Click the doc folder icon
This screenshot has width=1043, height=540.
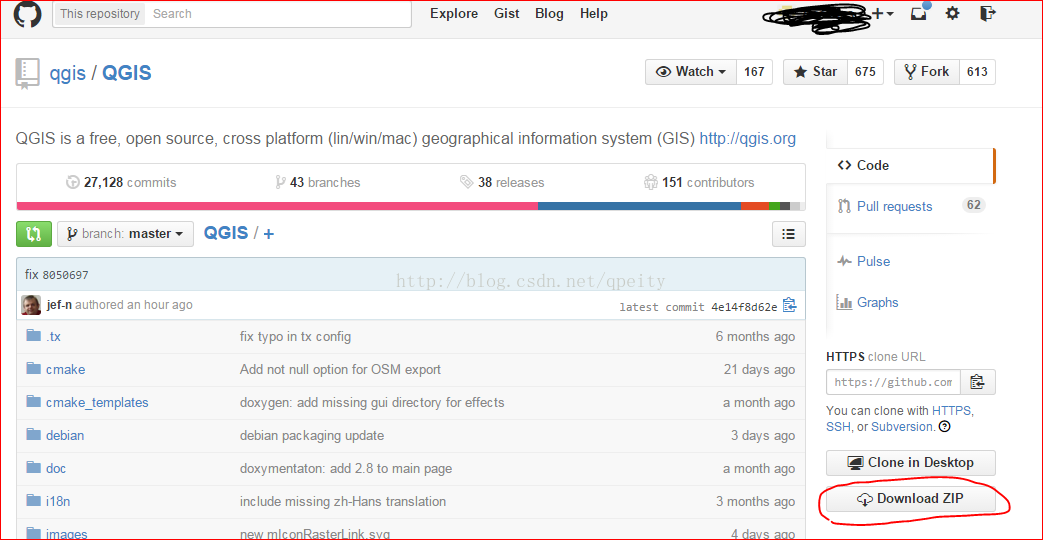coord(34,467)
